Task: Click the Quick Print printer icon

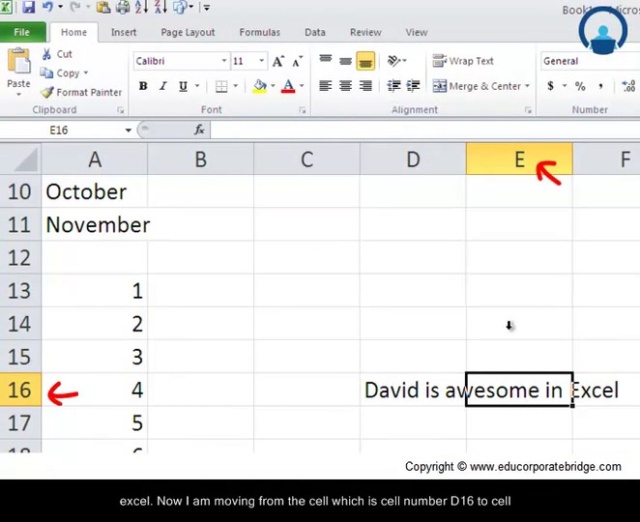Action: point(123,7)
